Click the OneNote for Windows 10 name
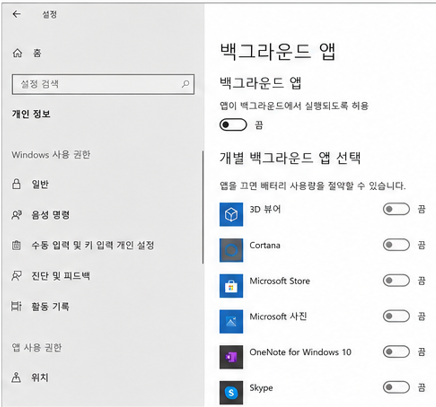 [x=300, y=352]
